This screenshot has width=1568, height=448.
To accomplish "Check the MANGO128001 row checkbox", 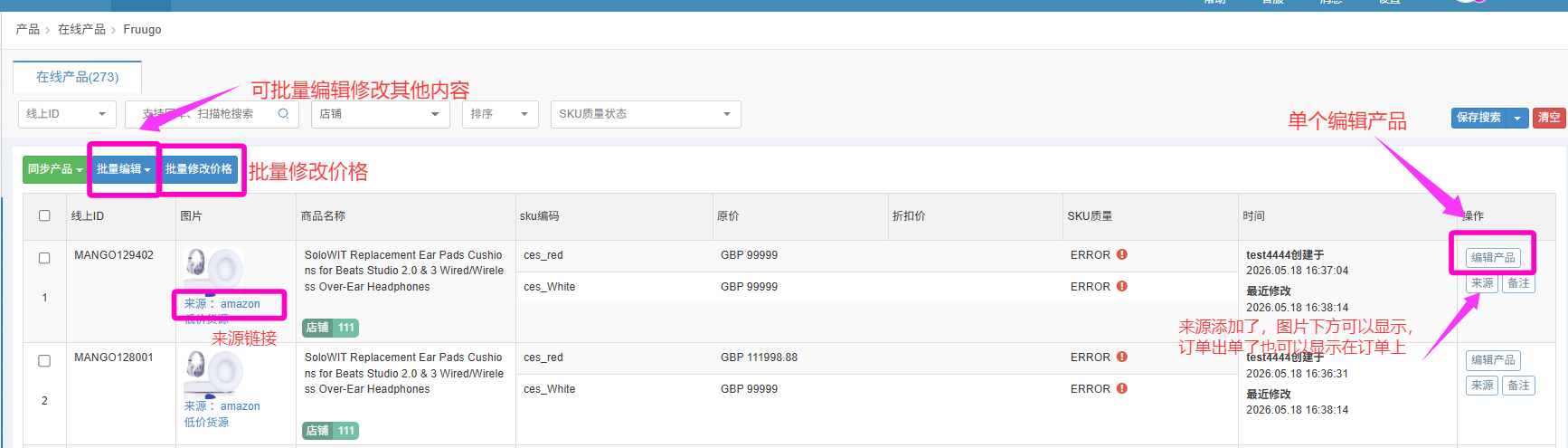I will [44, 360].
